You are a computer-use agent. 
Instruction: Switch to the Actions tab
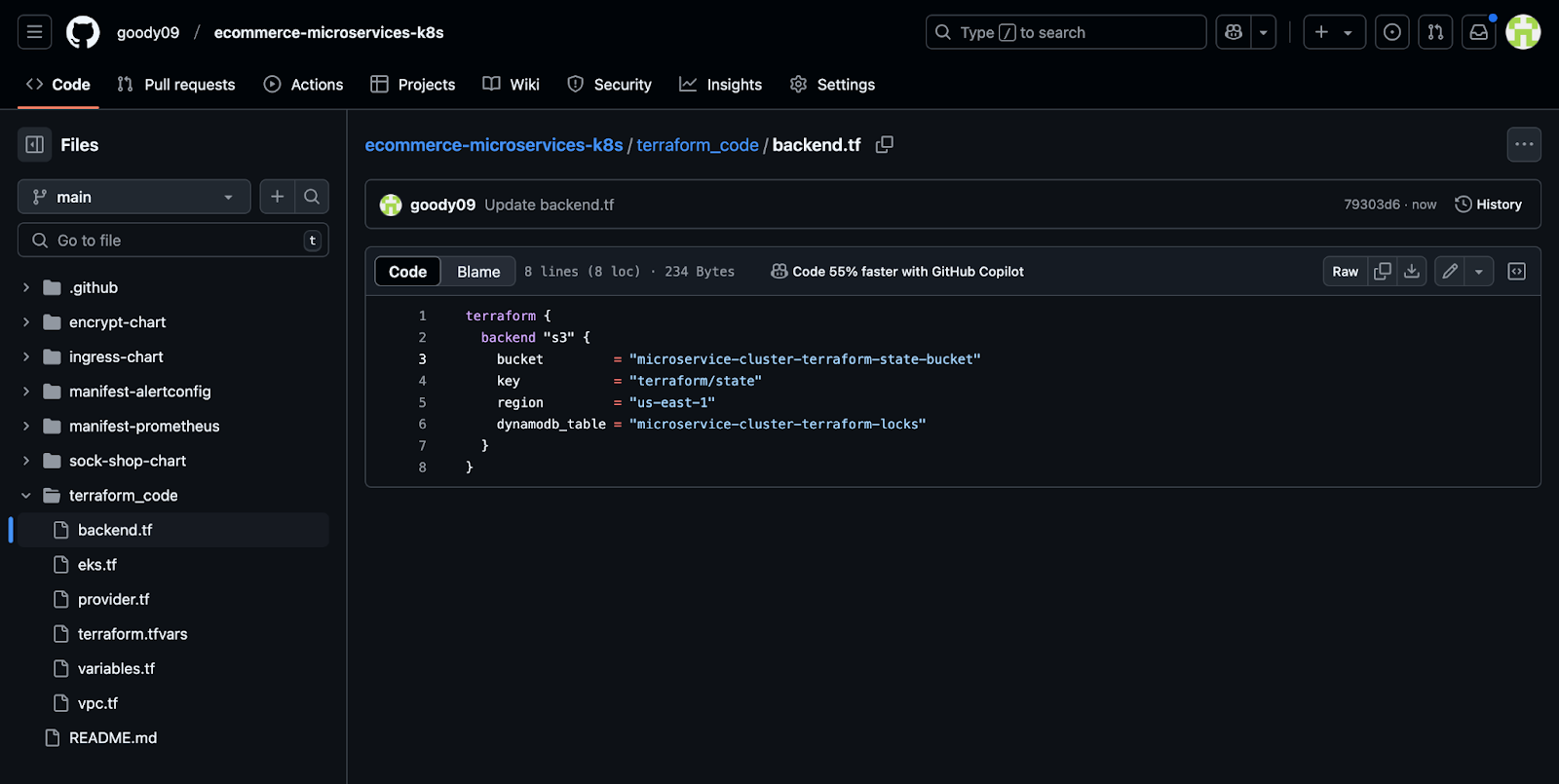click(303, 85)
